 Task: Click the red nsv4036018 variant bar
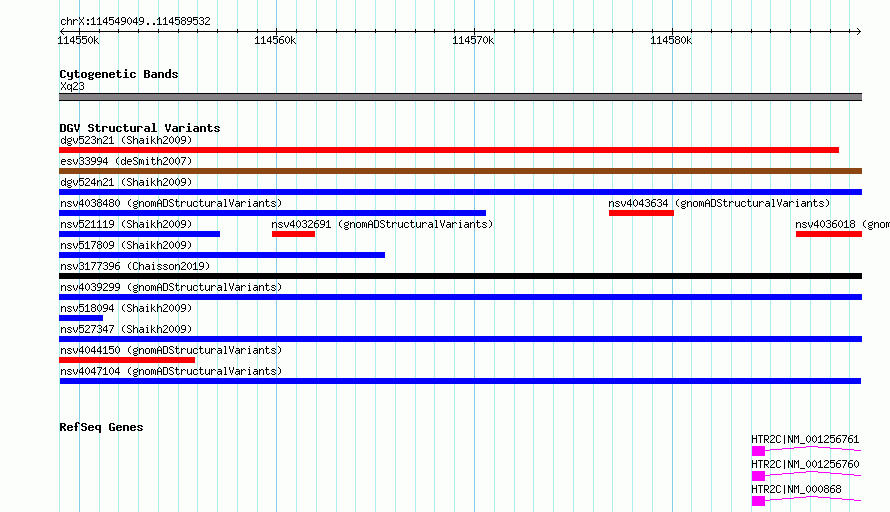pos(829,234)
